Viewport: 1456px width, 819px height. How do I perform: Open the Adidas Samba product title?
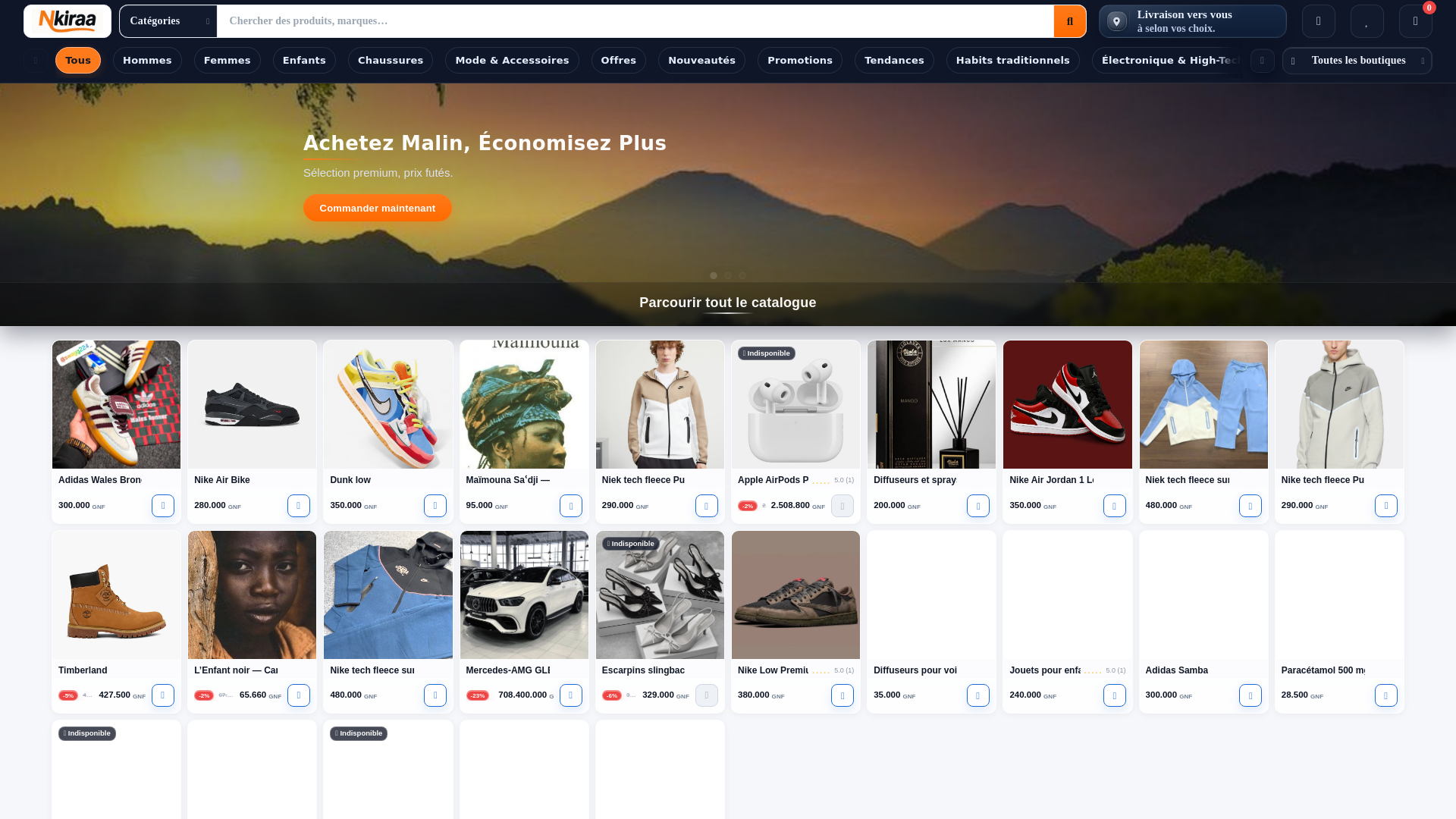(x=1177, y=670)
